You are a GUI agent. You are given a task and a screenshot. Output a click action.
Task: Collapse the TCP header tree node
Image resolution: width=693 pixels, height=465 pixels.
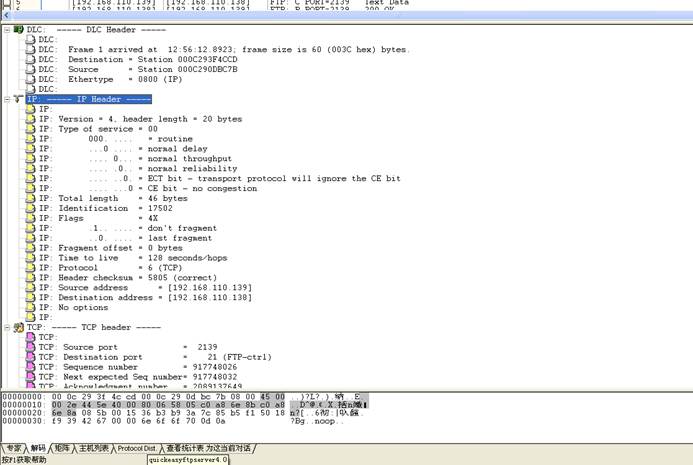(7, 328)
